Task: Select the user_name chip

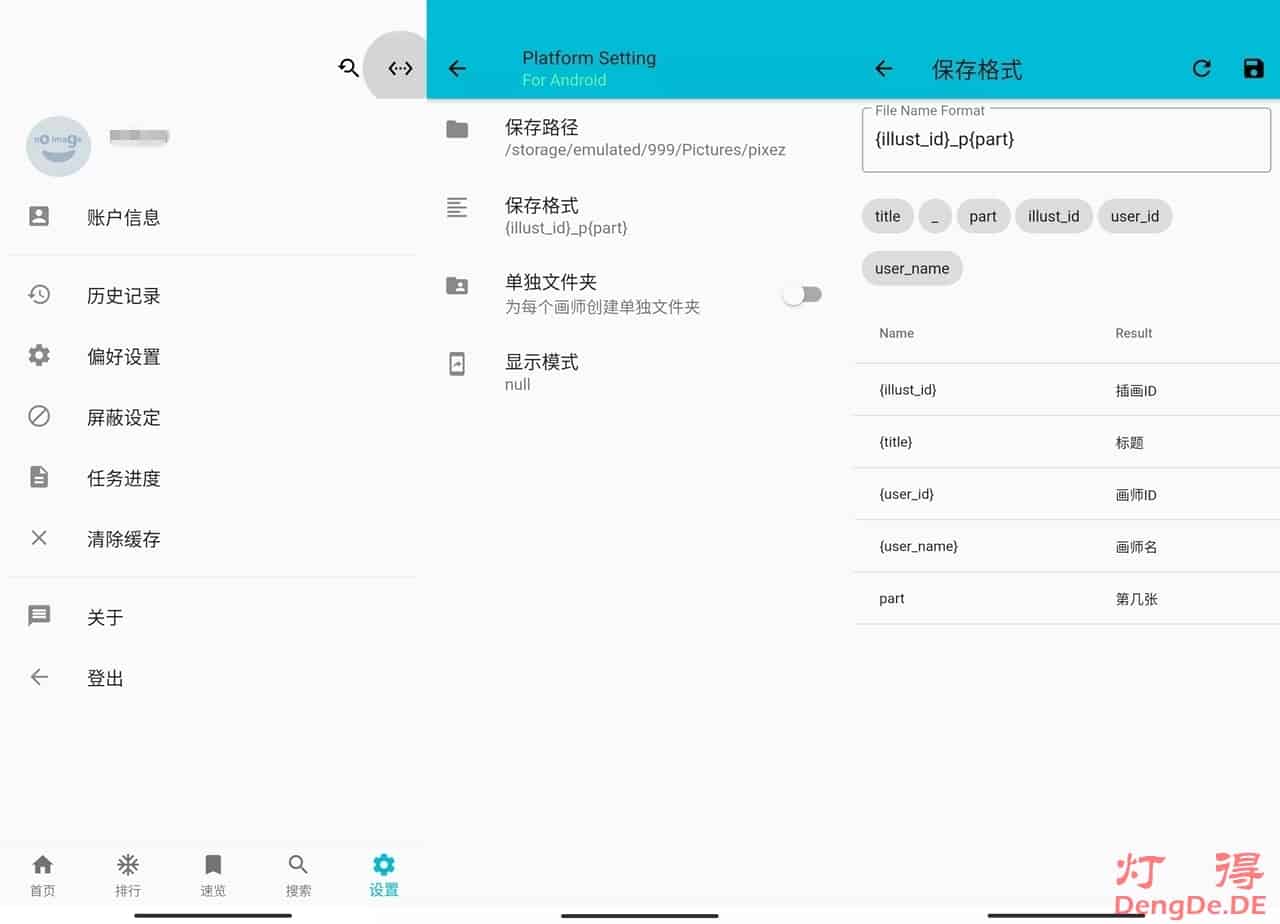Action: click(x=912, y=268)
